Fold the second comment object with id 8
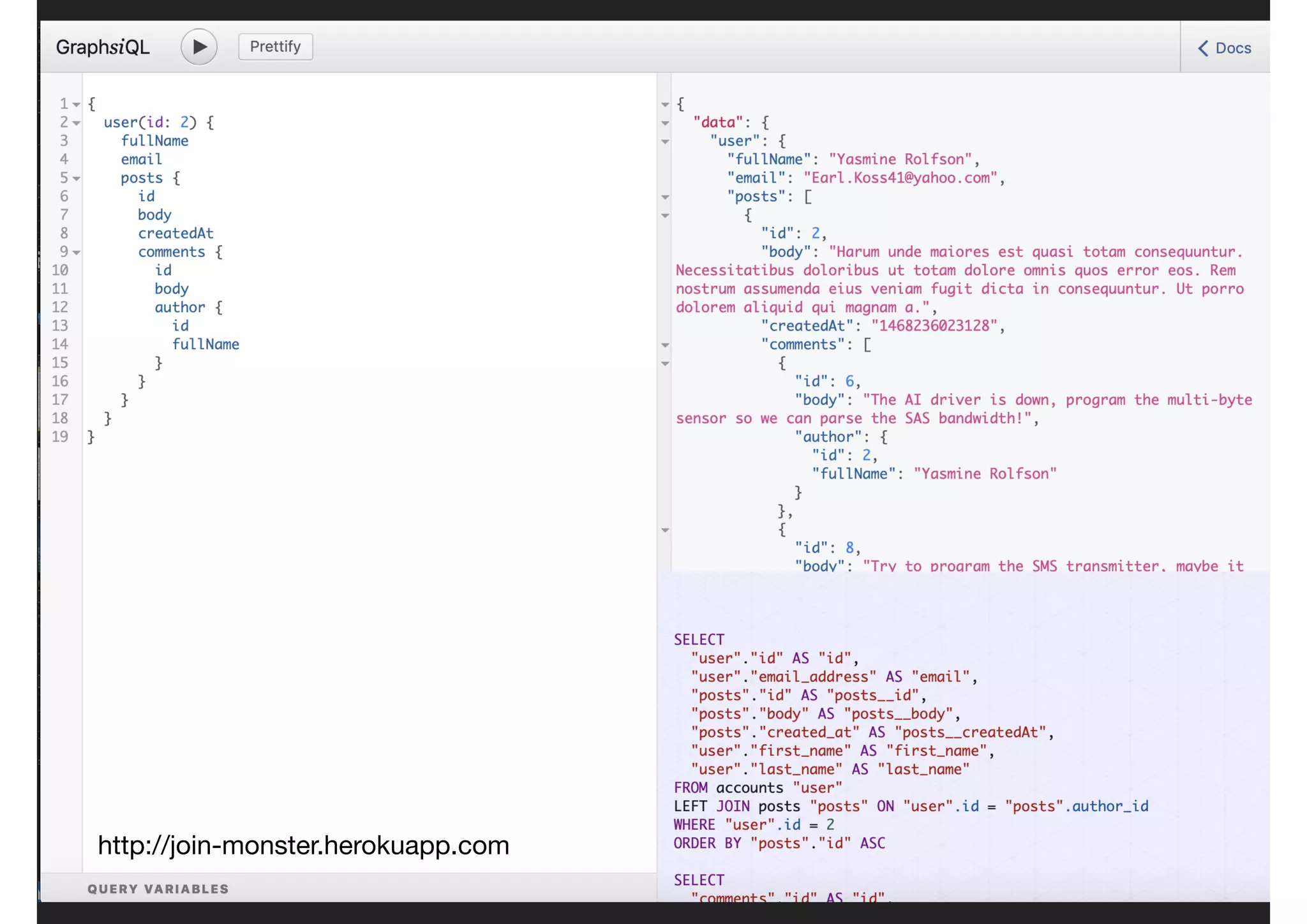The height and width of the screenshot is (924, 1307). click(665, 530)
